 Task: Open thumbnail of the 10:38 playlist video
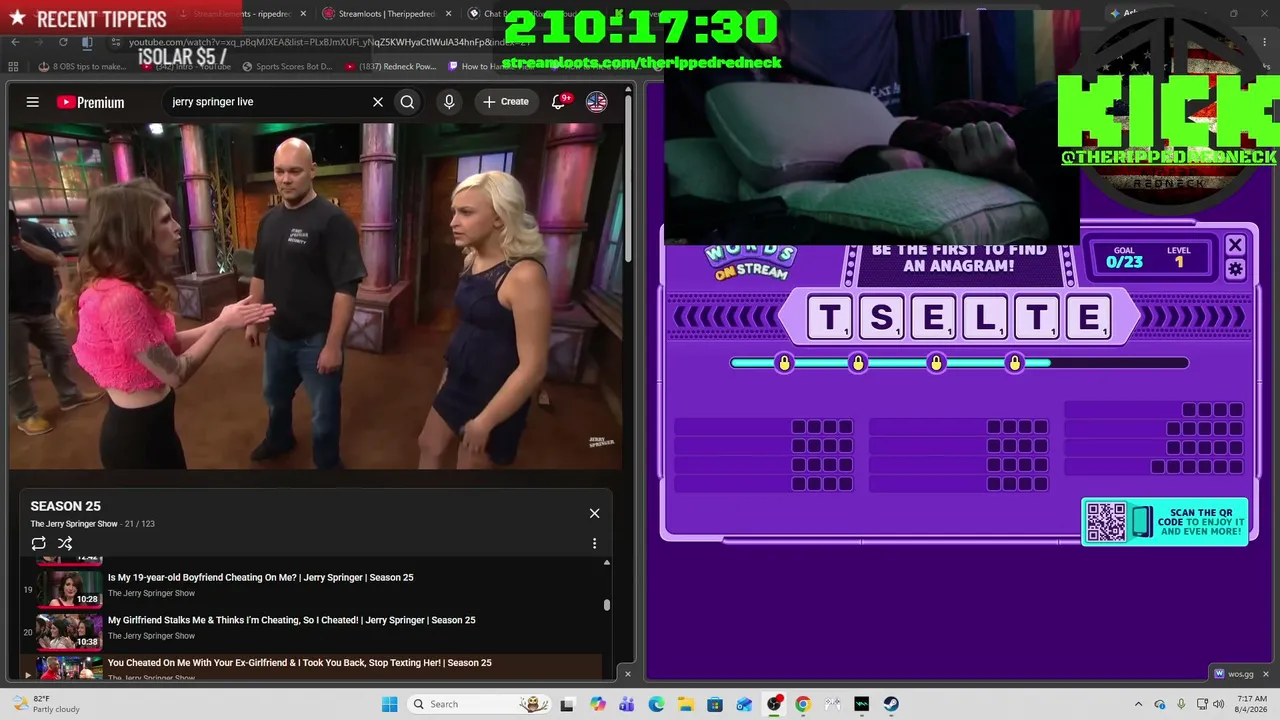(70, 632)
